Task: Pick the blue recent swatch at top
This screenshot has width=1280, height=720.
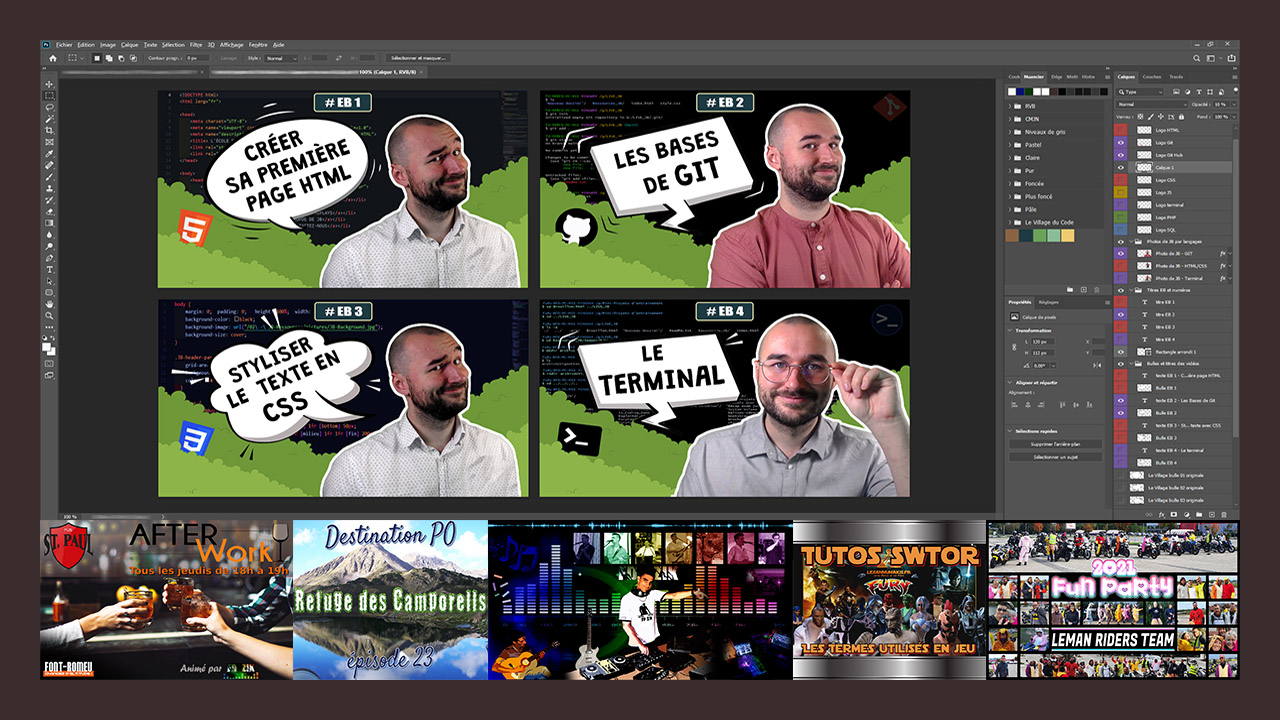Action: click(1020, 92)
